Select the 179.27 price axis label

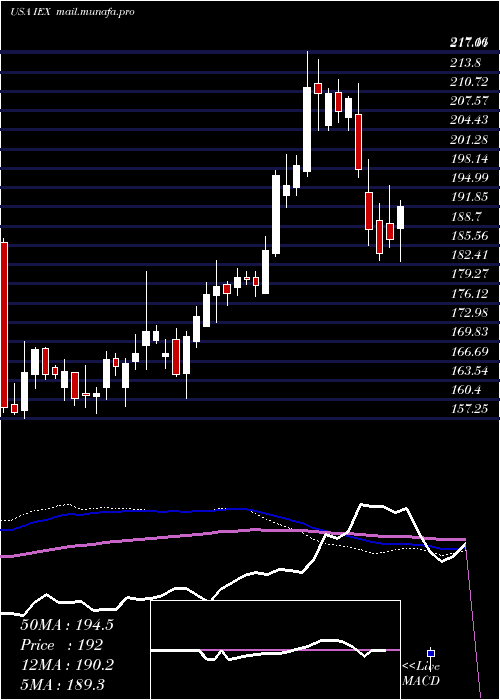(x=469, y=274)
